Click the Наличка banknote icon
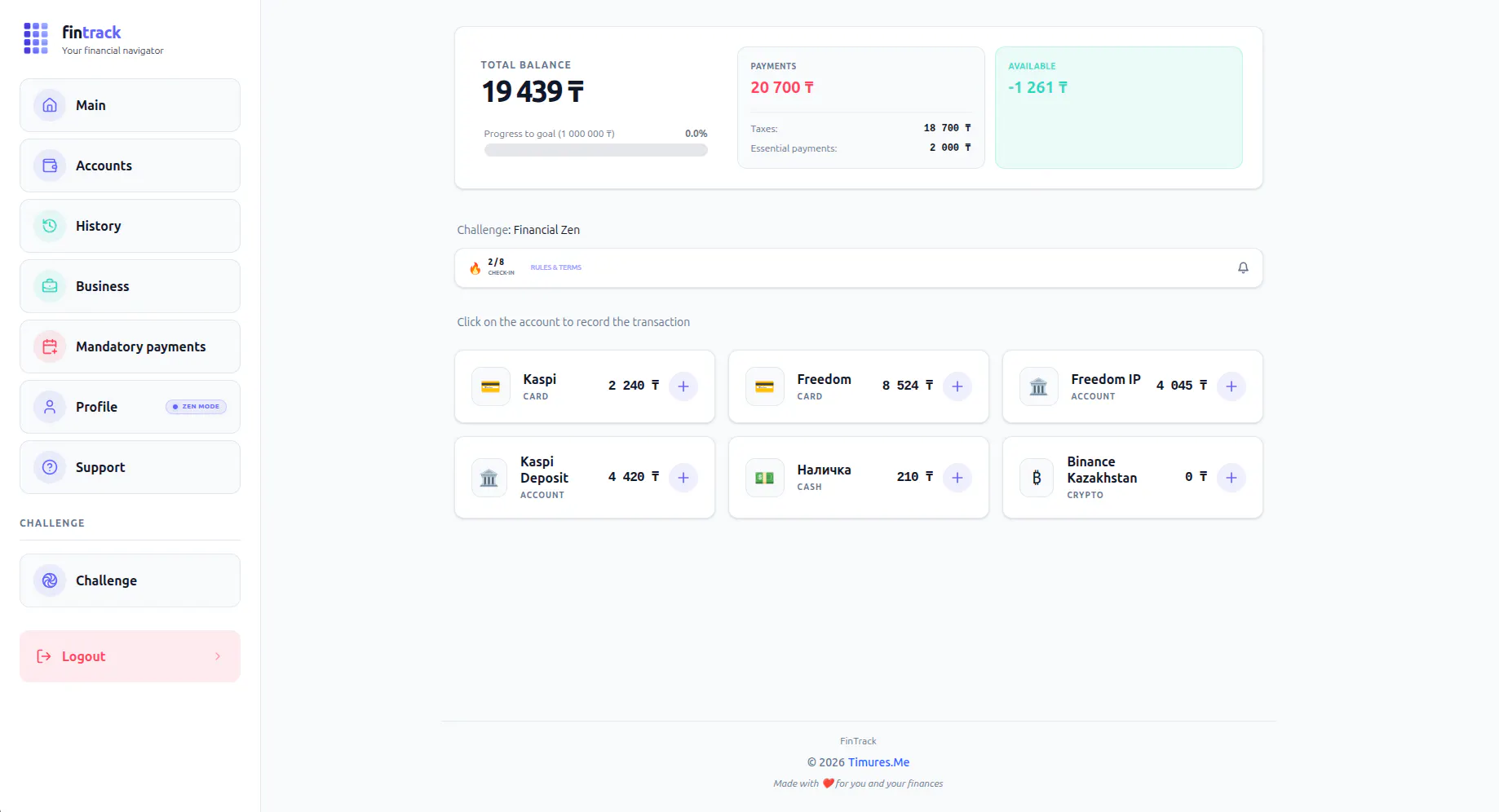This screenshot has width=1499, height=812. pyautogui.click(x=764, y=478)
